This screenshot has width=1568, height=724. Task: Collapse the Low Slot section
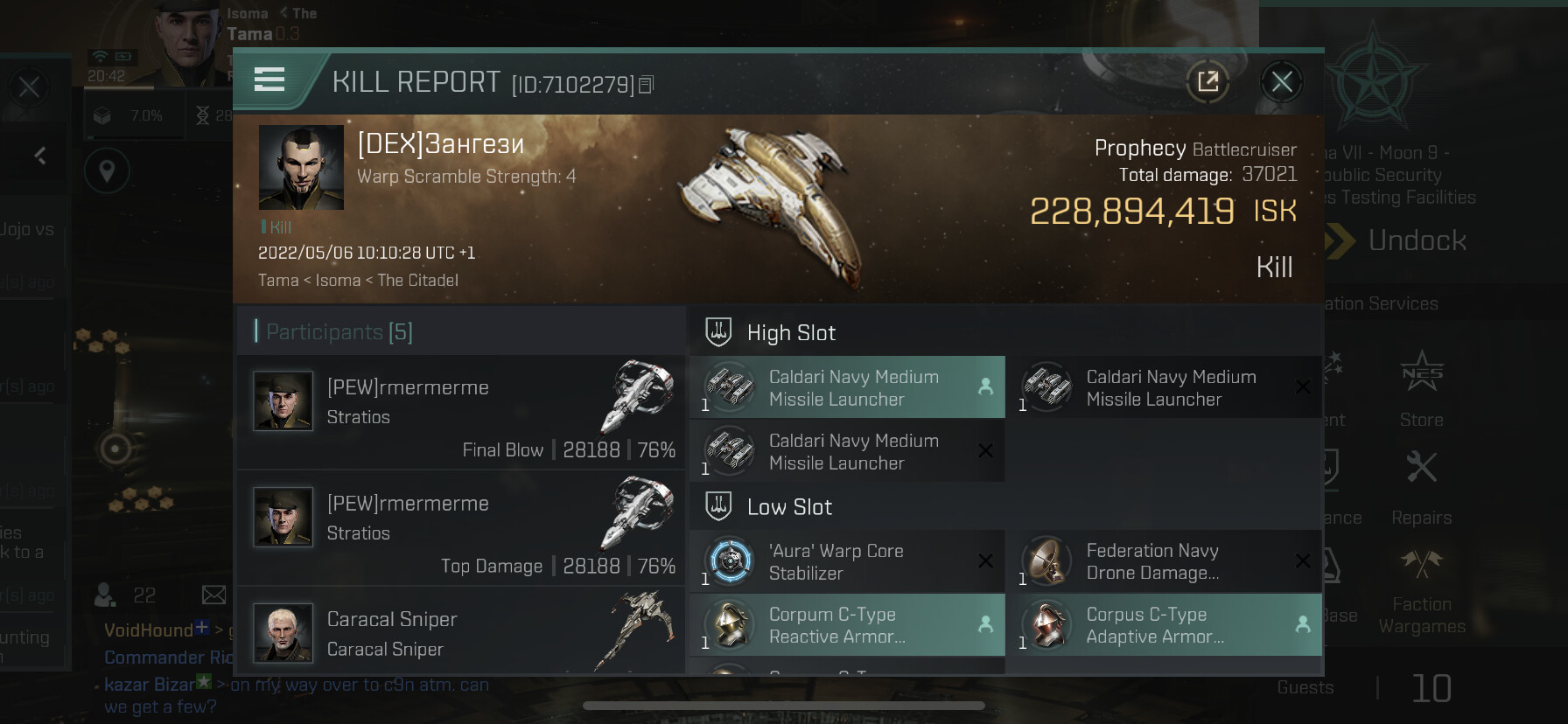1004,507
